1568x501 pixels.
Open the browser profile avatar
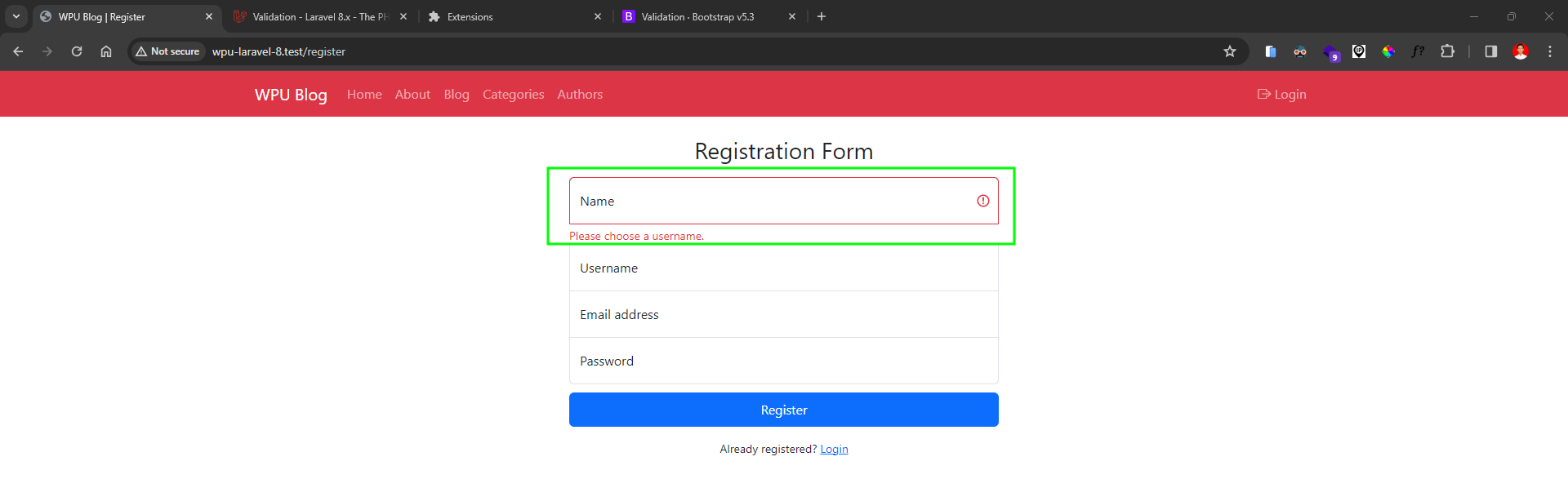(1521, 51)
